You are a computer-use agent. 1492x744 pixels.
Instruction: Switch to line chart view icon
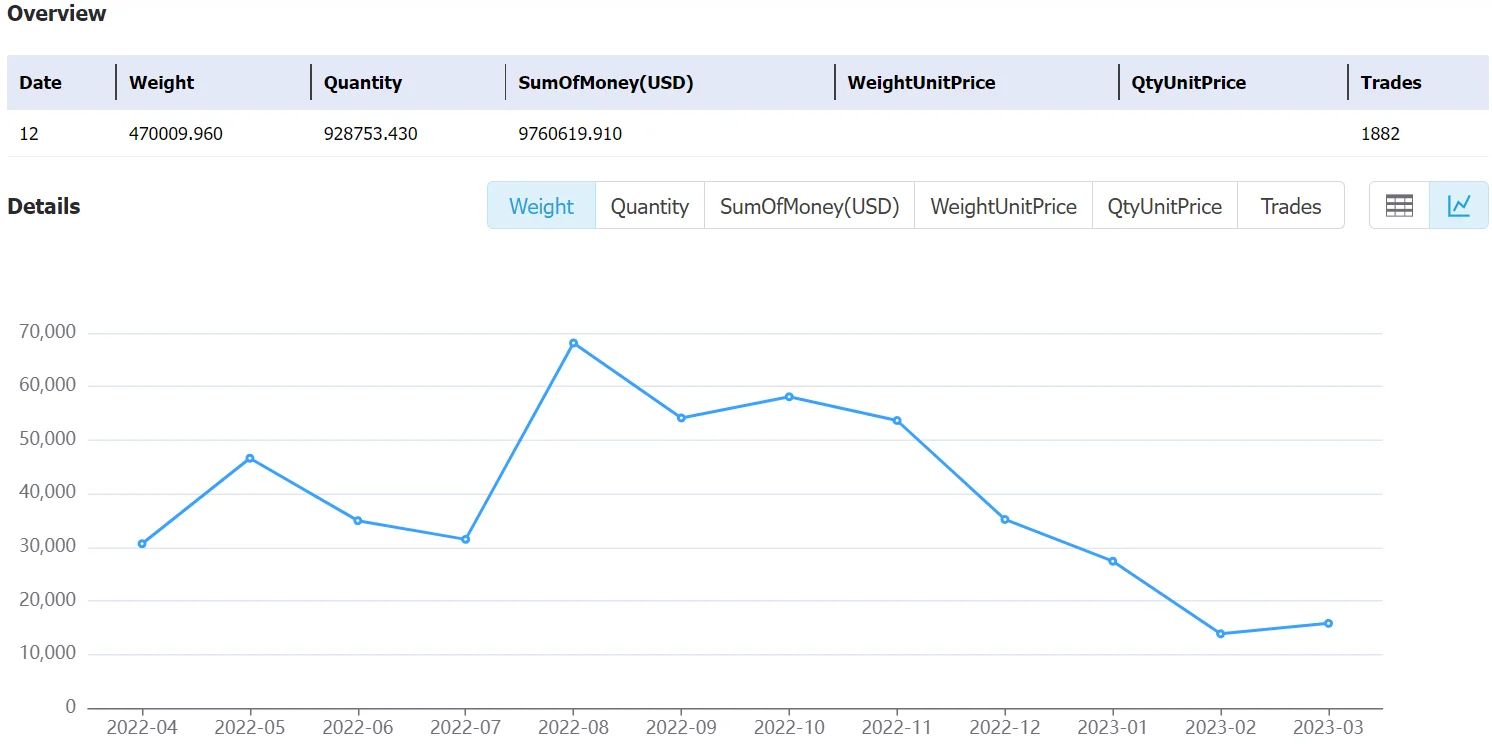coord(1459,205)
